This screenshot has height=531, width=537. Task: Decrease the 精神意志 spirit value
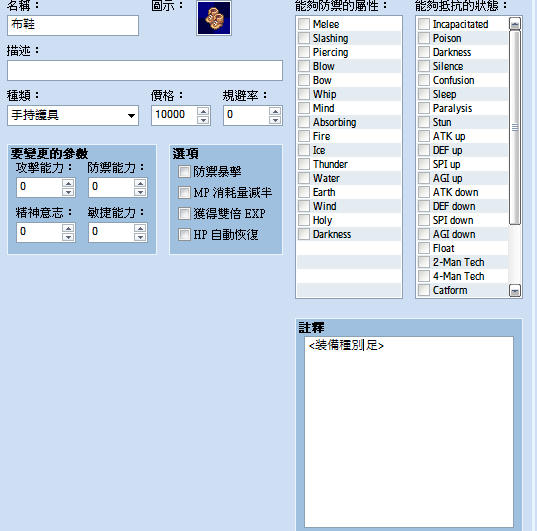click(68, 237)
